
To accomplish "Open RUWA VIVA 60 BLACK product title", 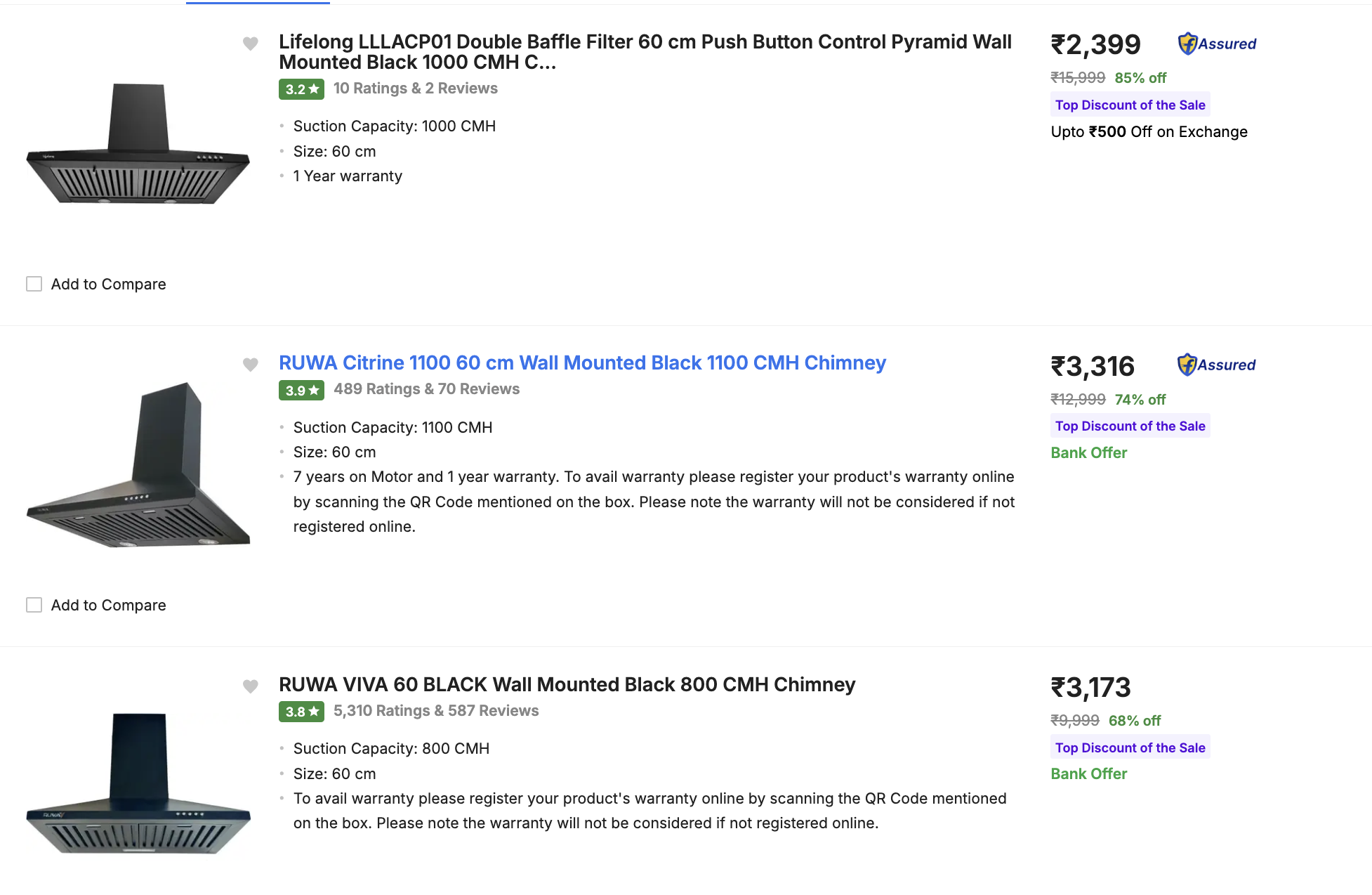I will click(x=567, y=685).
